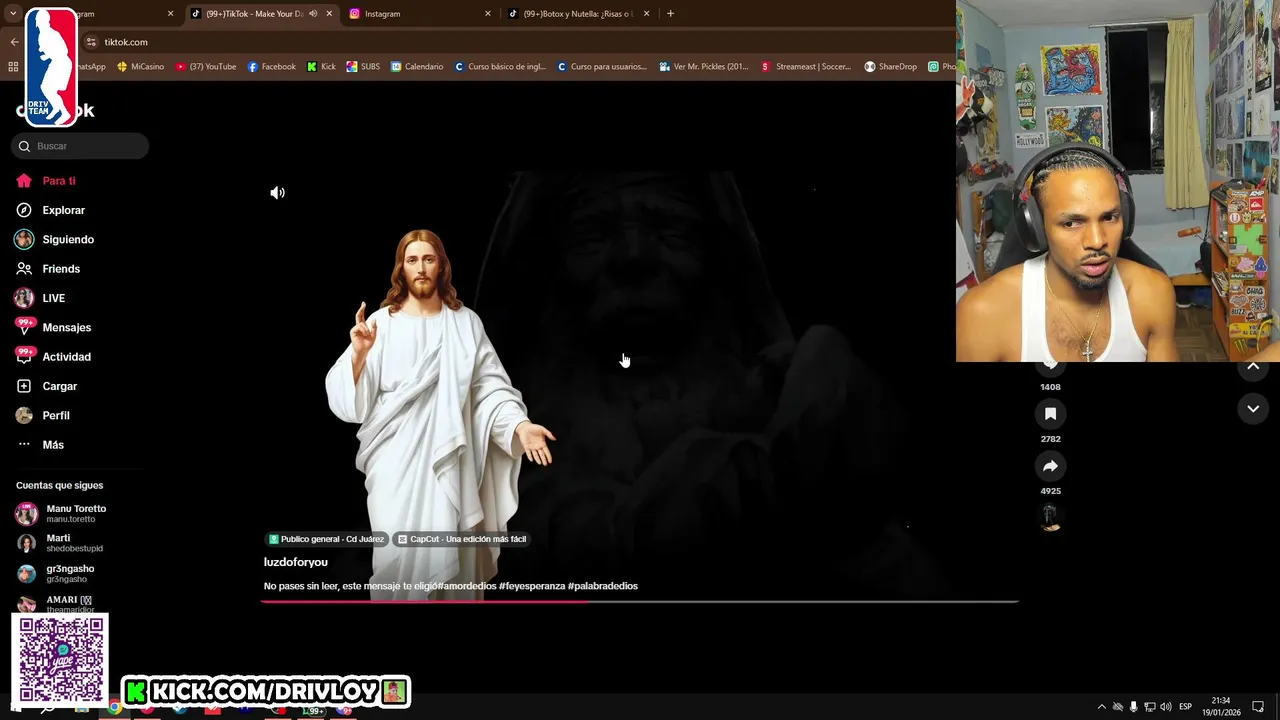The height and width of the screenshot is (720, 1280).
Task: Open gr3ngasho followed account
Action: 56,573
